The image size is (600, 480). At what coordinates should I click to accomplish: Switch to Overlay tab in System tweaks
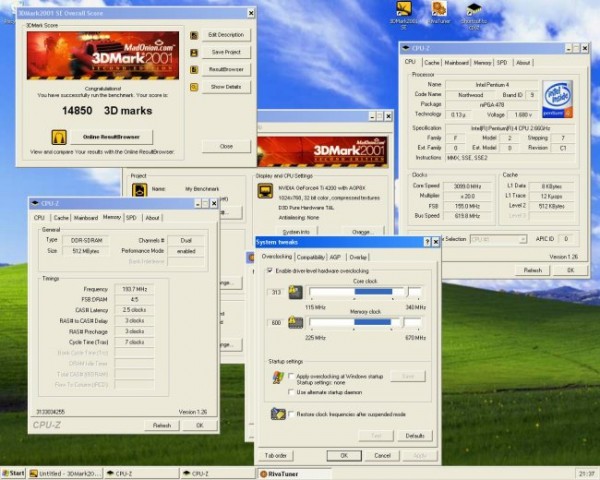pos(358,257)
